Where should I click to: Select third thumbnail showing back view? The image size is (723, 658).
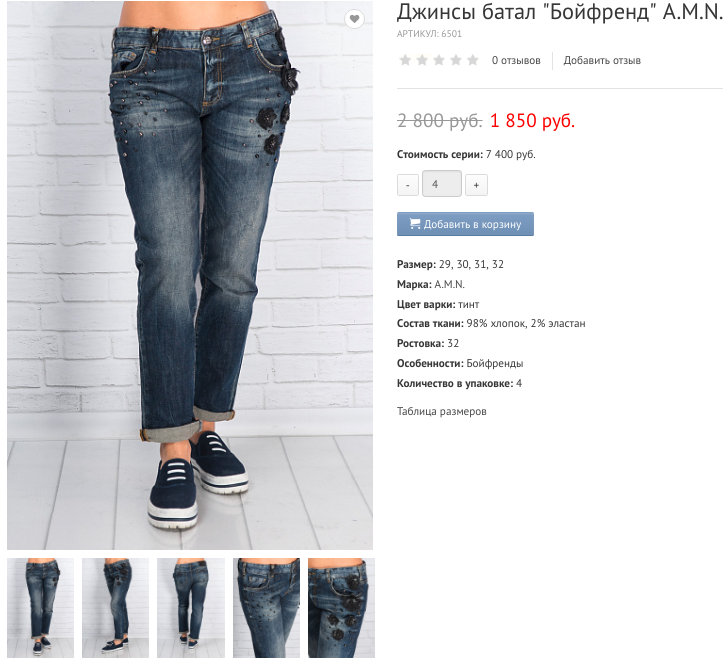(191, 608)
